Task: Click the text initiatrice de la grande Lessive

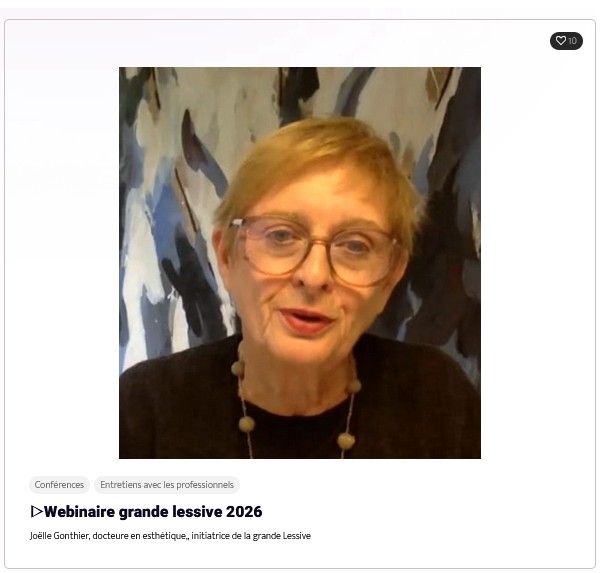Action: pos(251,536)
